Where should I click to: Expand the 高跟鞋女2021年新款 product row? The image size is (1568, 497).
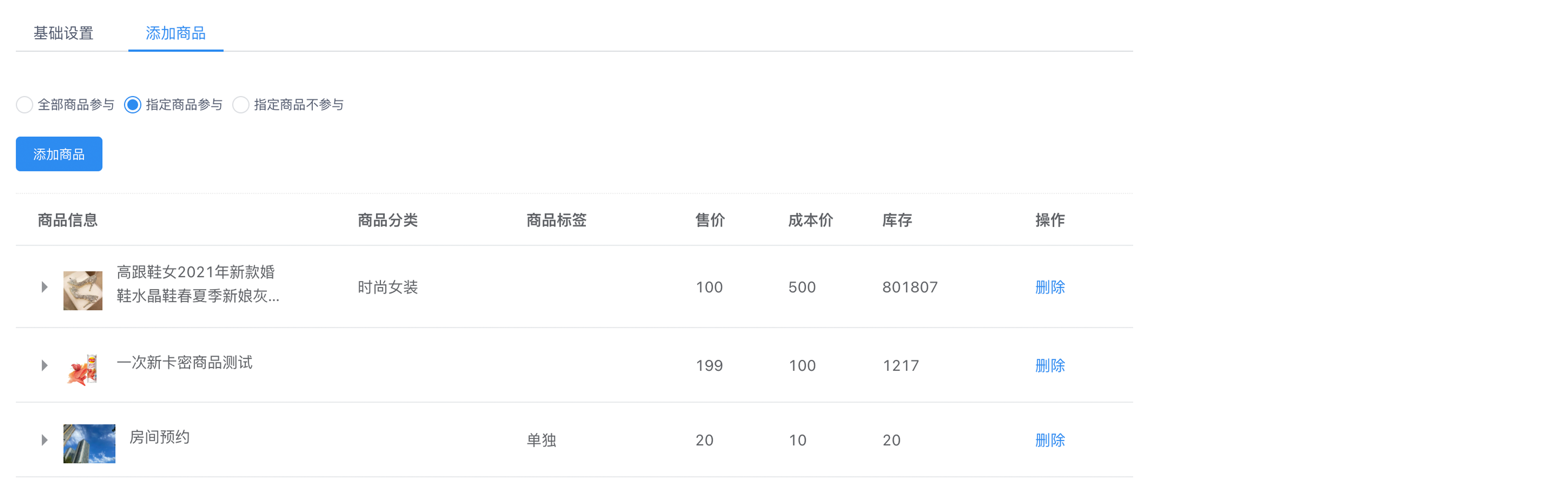[x=44, y=287]
